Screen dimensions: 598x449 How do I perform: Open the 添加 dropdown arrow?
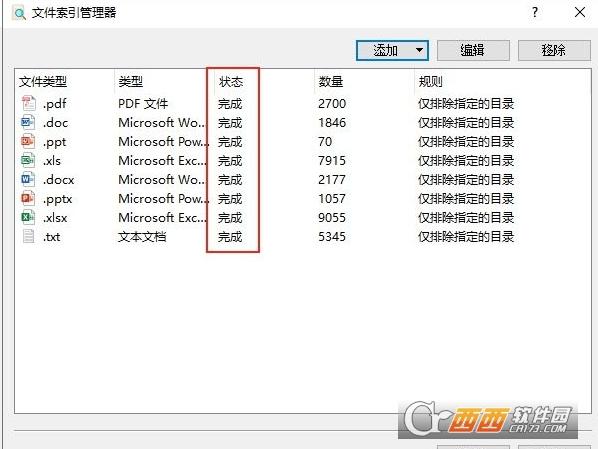click(419, 50)
